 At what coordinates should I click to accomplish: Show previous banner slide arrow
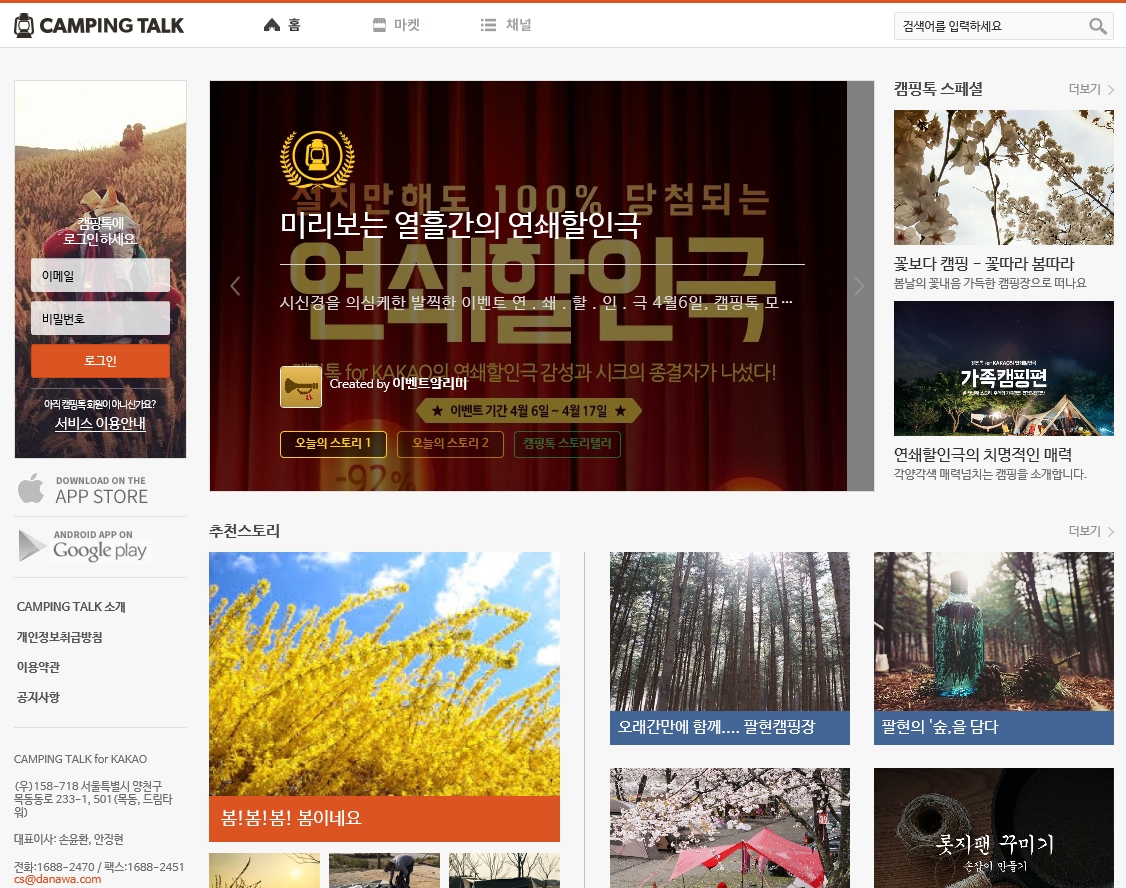235,286
